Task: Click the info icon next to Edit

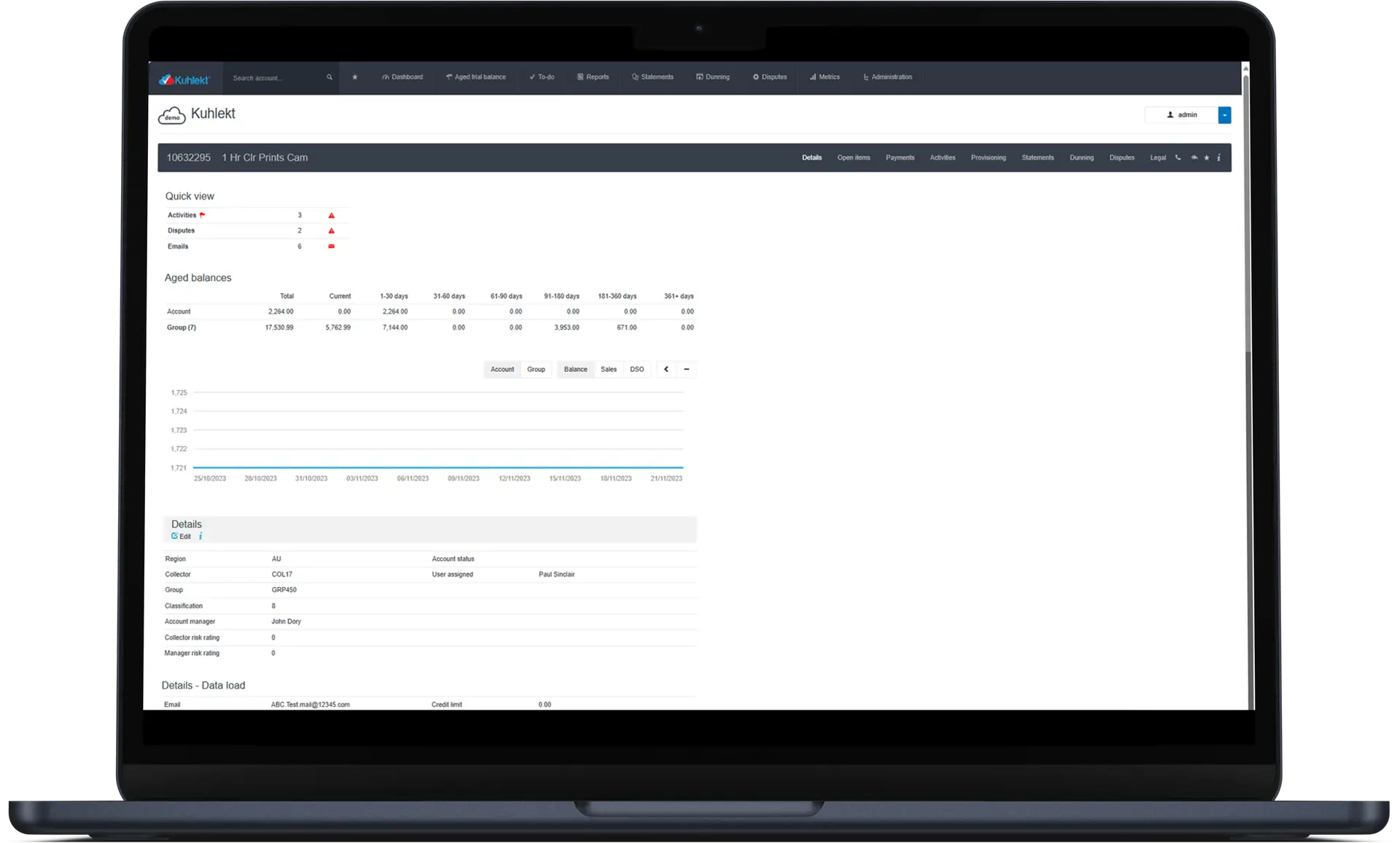Action: coord(200,536)
